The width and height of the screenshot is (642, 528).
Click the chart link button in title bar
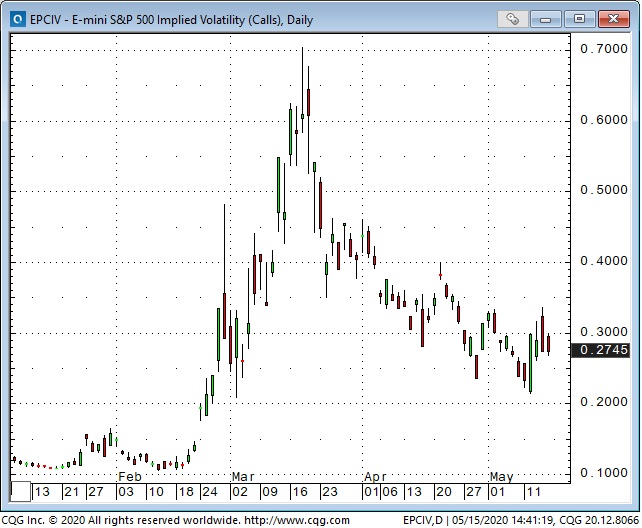click(x=512, y=19)
